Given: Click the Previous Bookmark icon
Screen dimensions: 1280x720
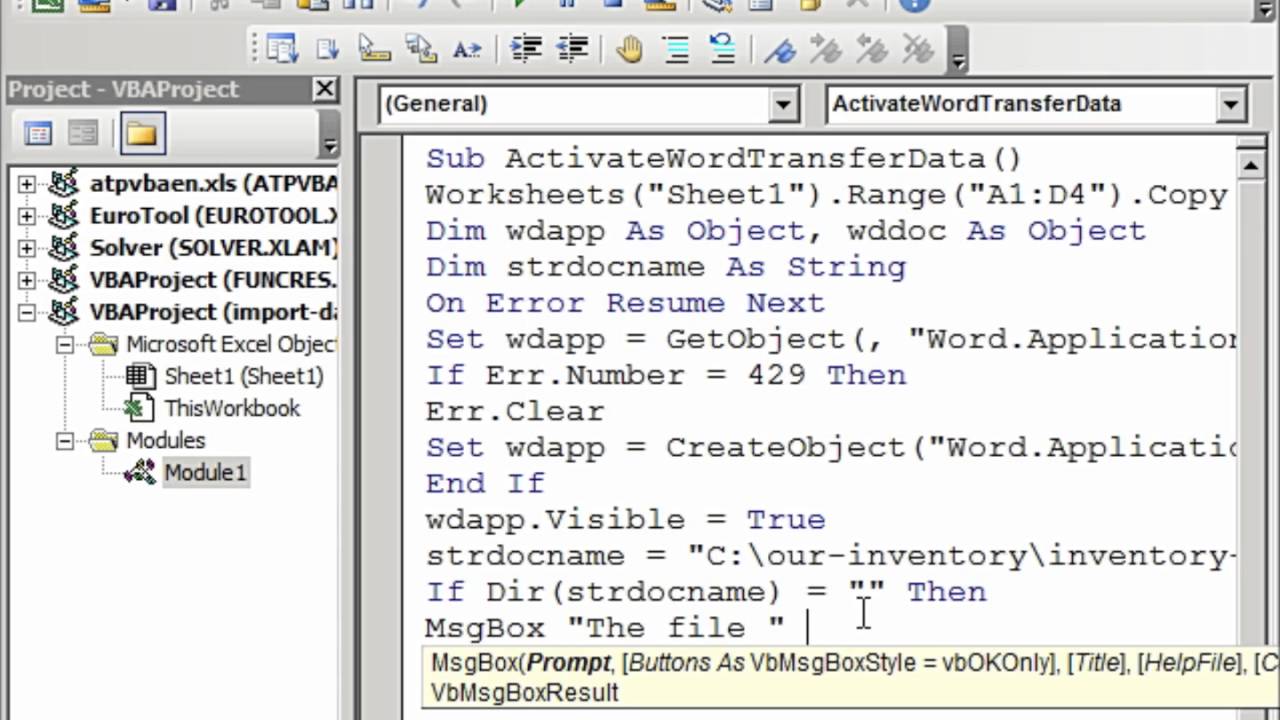Looking at the screenshot, I should (872, 49).
